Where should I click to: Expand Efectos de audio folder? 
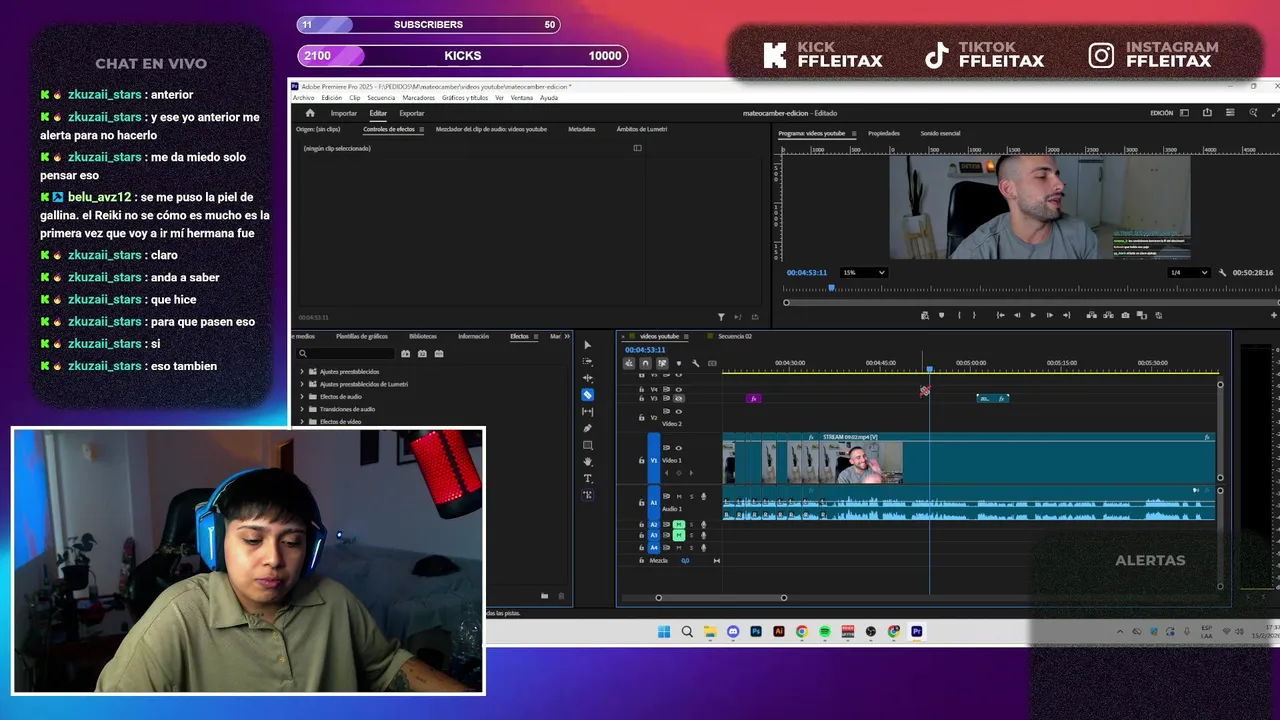[302, 397]
